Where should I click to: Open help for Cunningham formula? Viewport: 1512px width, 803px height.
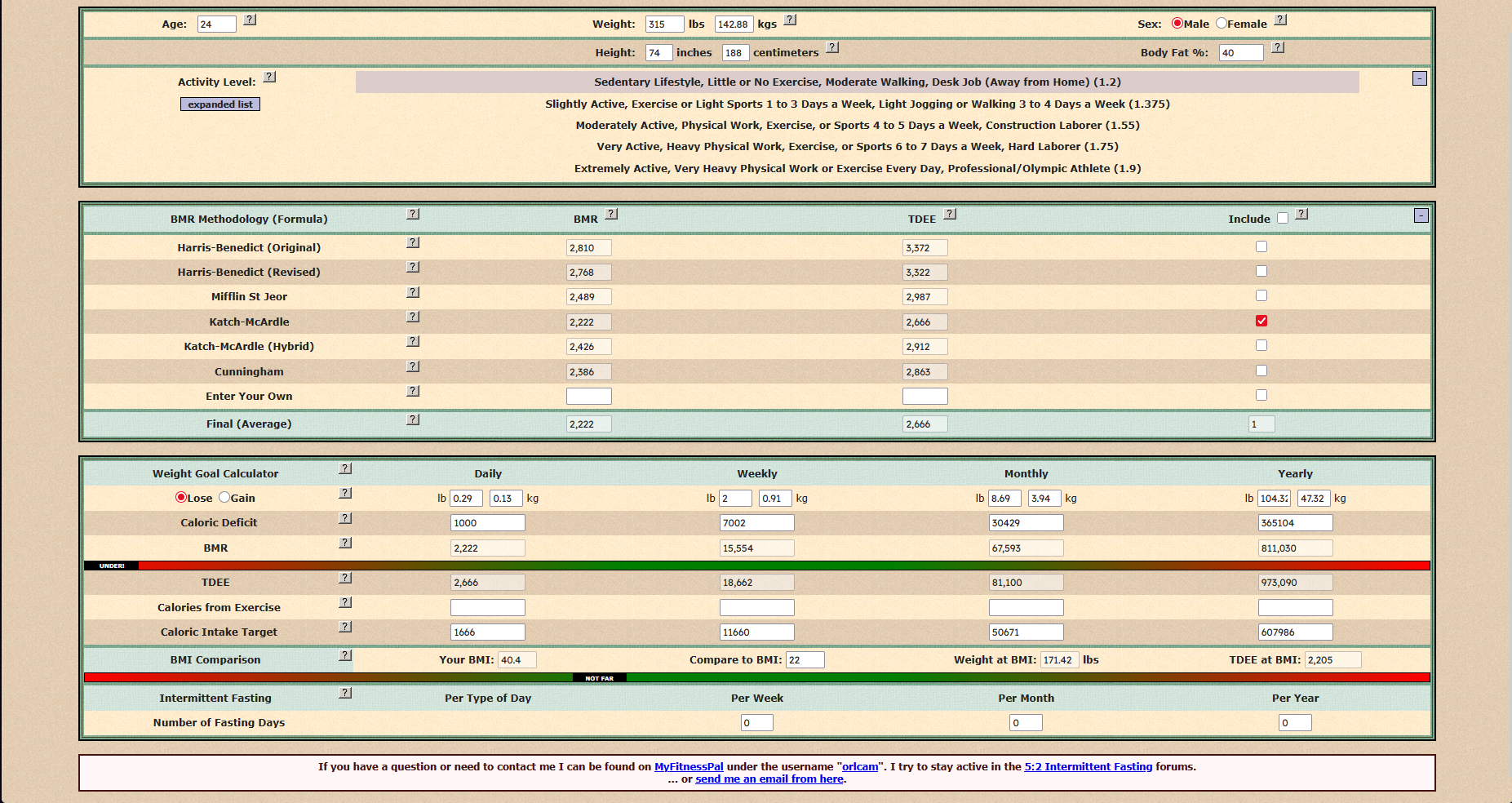pyautogui.click(x=414, y=366)
